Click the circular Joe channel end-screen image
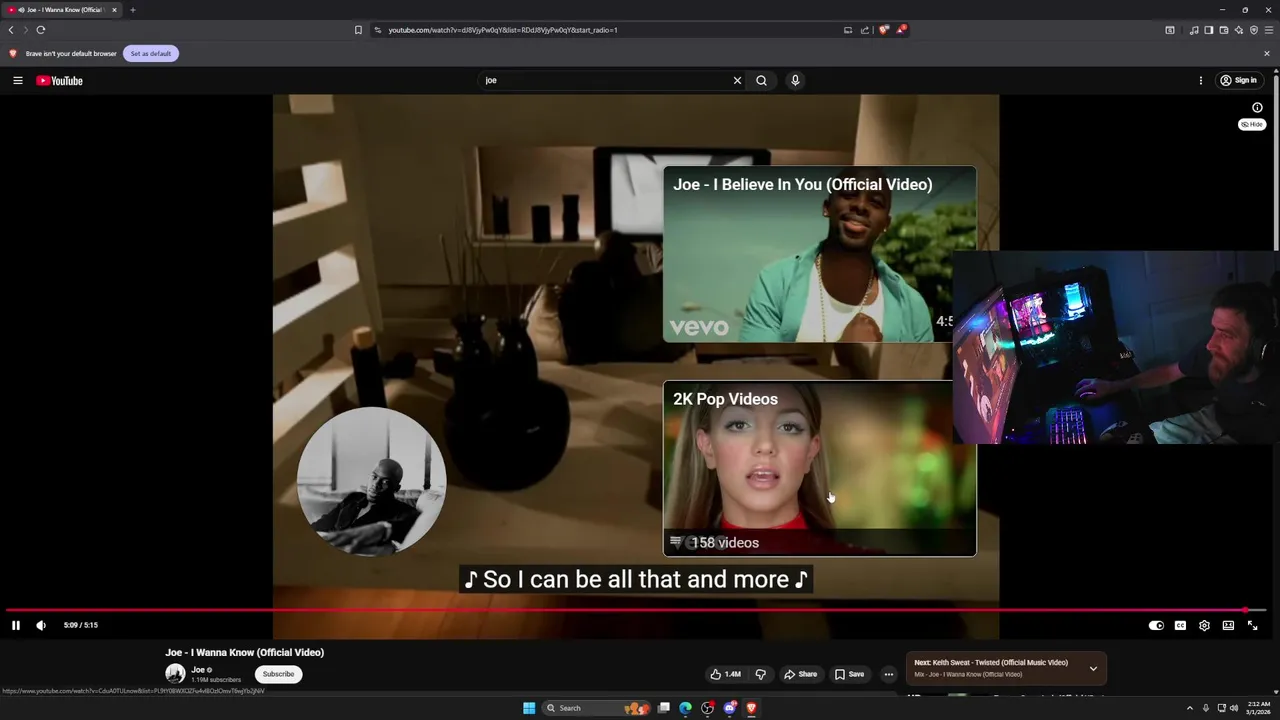This screenshot has width=1280, height=720. tap(371, 481)
